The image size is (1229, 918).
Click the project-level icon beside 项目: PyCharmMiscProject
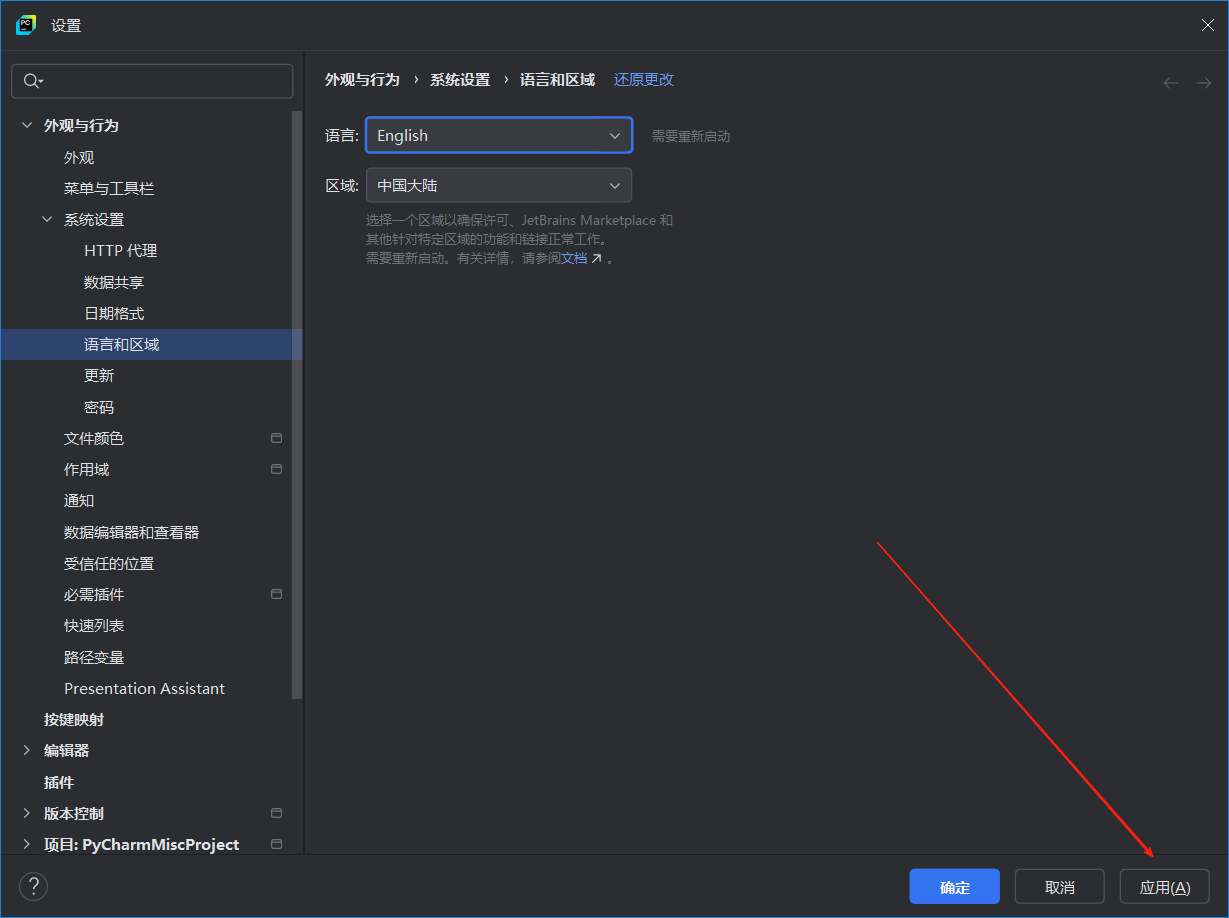pyautogui.click(x=277, y=844)
